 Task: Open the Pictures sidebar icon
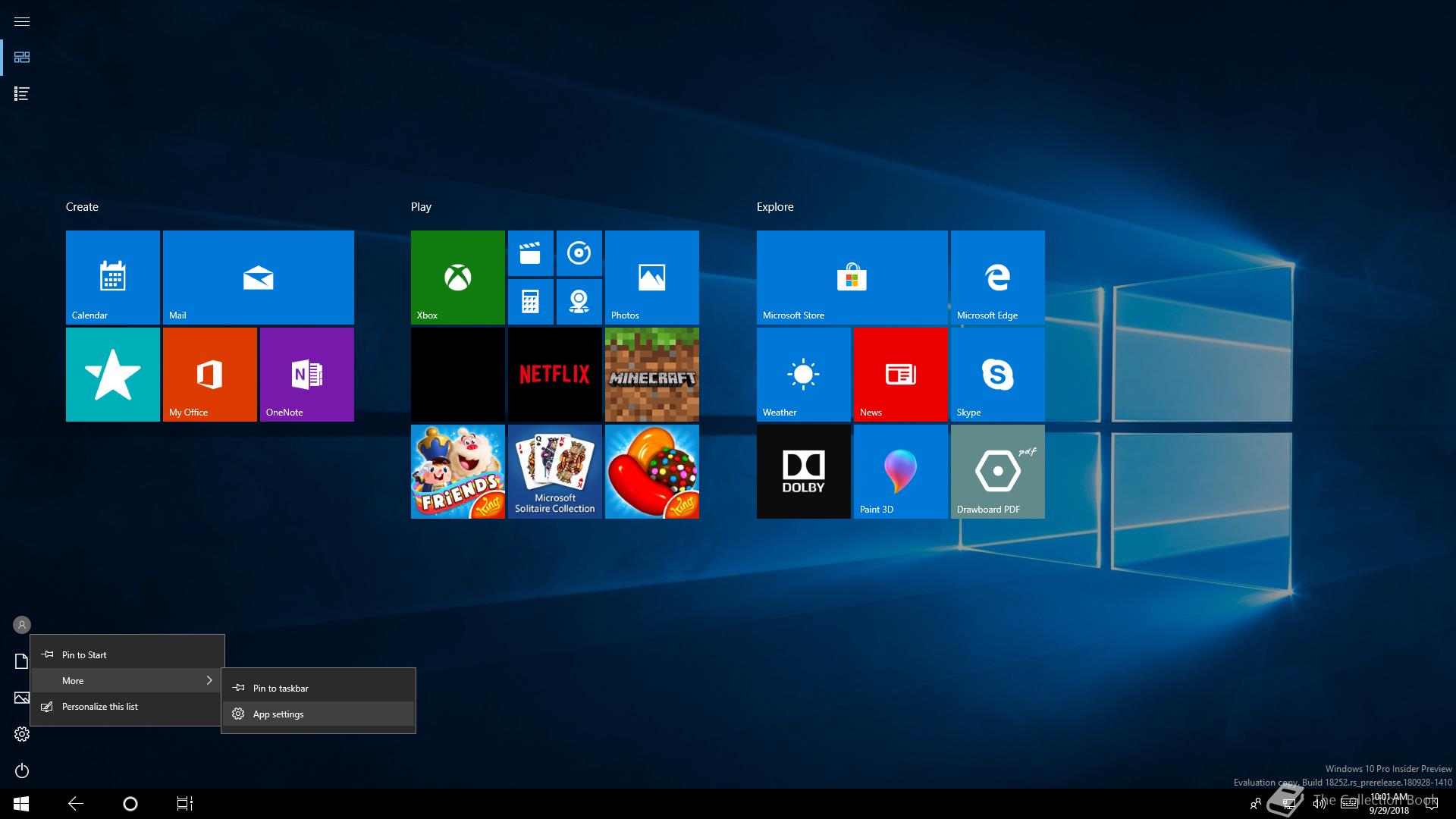point(22,698)
